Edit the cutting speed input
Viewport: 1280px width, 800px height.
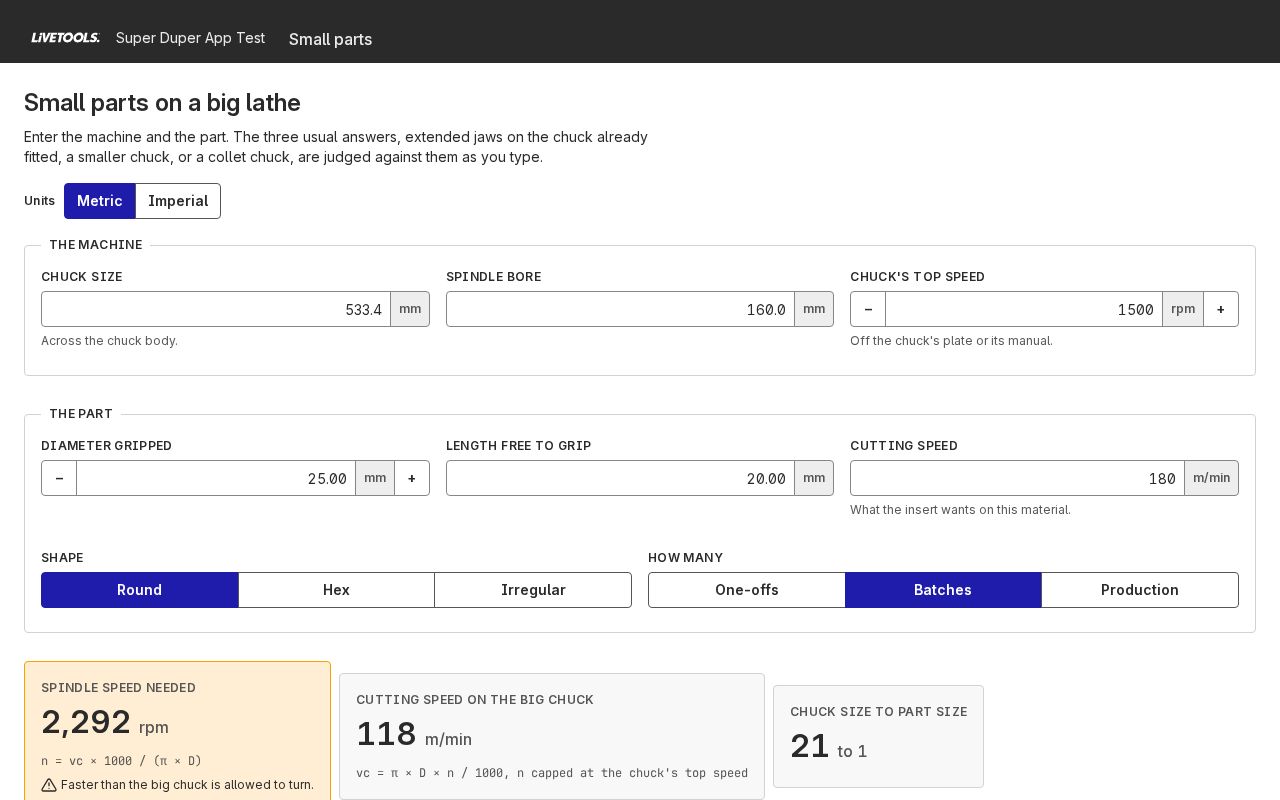coord(1017,478)
